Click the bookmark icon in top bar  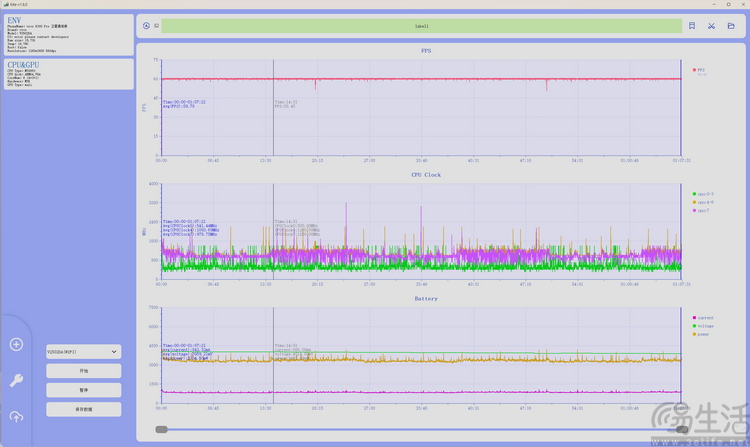pyautogui.click(x=692, y=26)
